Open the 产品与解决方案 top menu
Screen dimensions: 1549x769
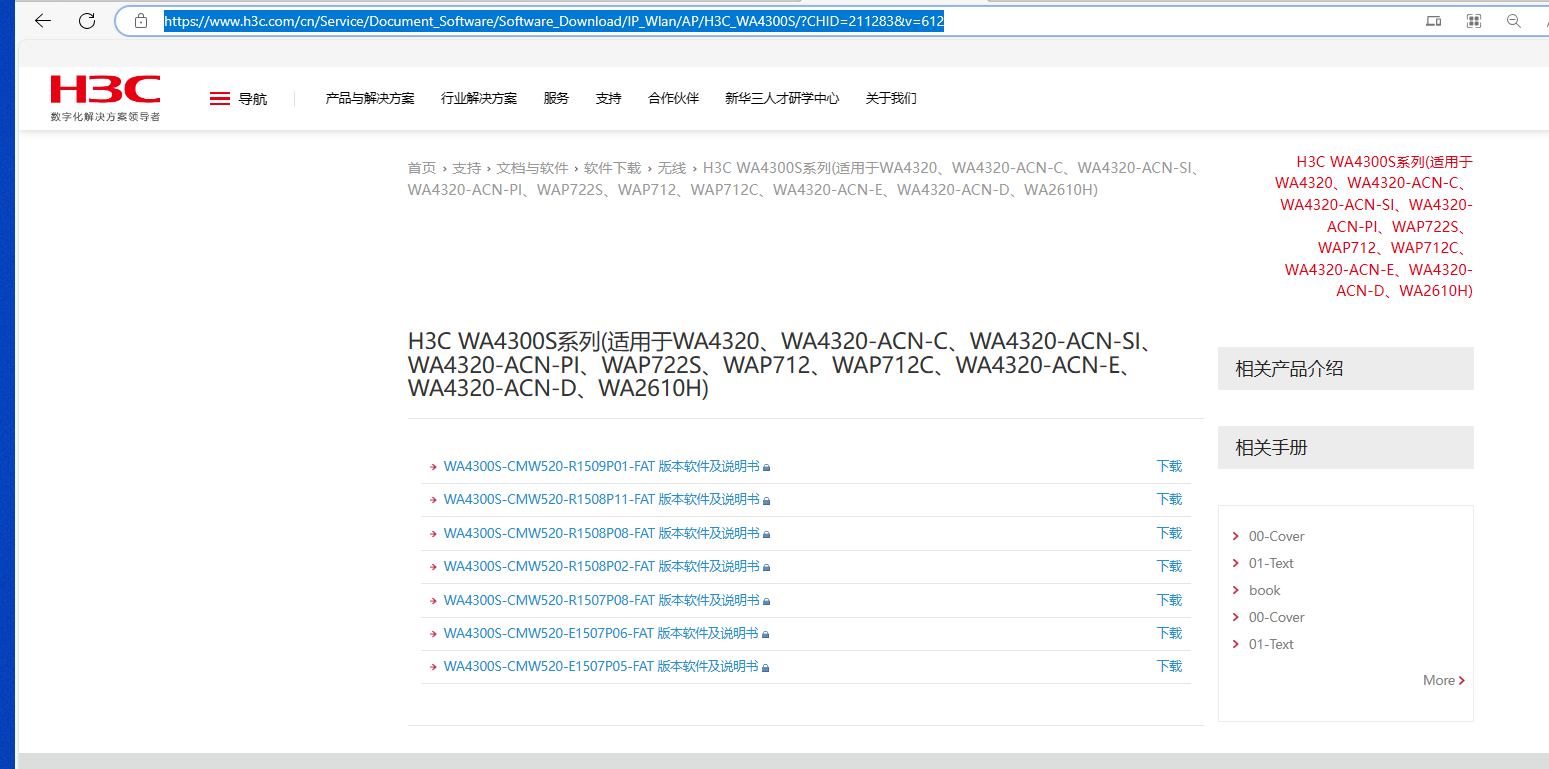(370, 98)
